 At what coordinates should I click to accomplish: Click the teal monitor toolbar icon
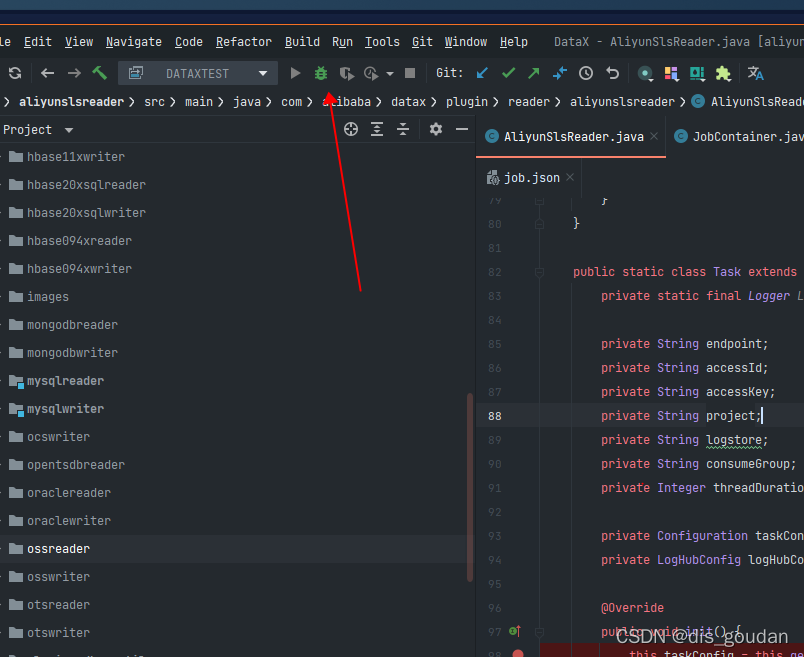(x=697, y=73)
